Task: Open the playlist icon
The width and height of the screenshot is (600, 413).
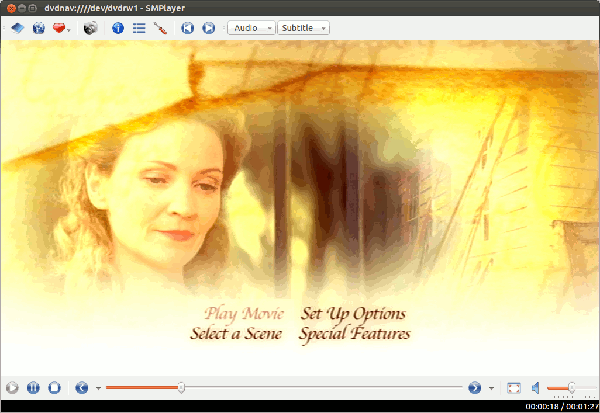Action: point(139,28)
